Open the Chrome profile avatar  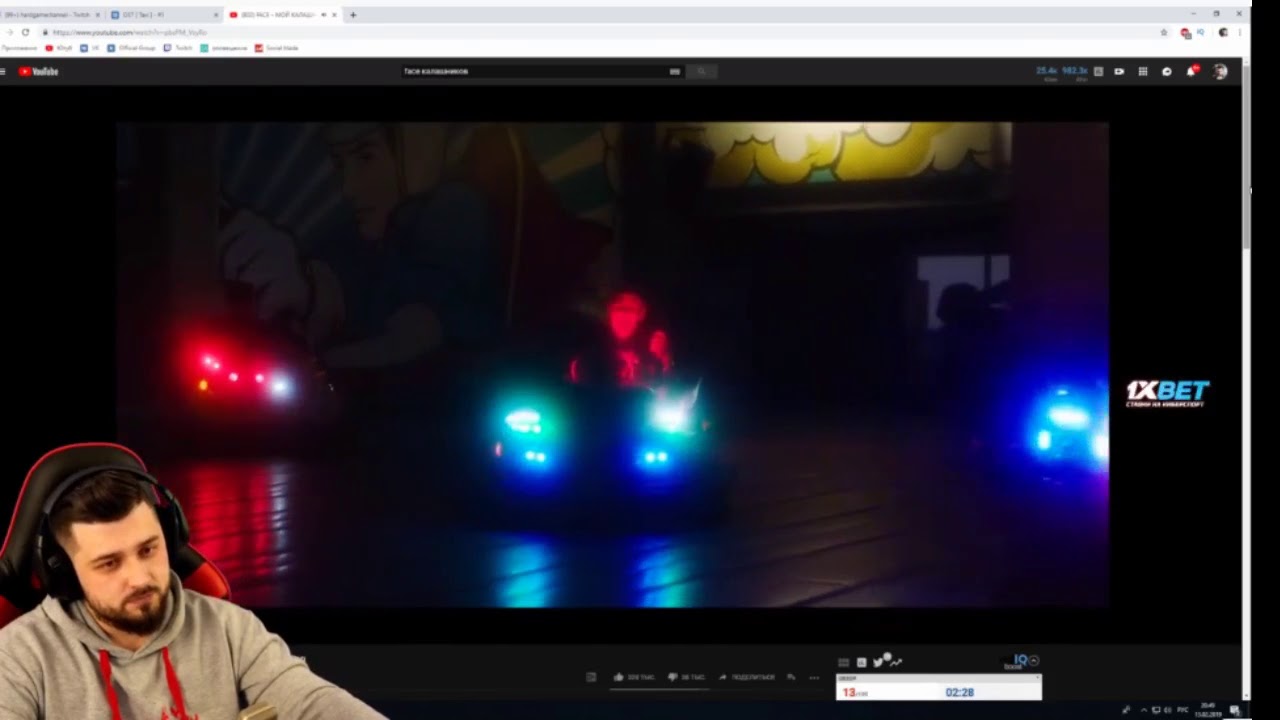(1223, 32)
